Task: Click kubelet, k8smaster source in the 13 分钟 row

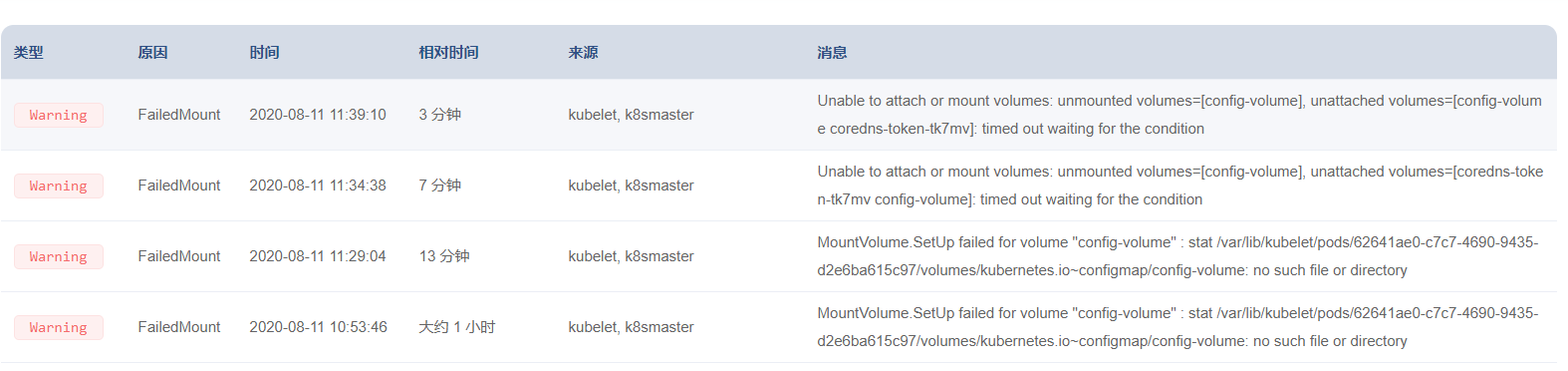Action: (x=631, y=256)
